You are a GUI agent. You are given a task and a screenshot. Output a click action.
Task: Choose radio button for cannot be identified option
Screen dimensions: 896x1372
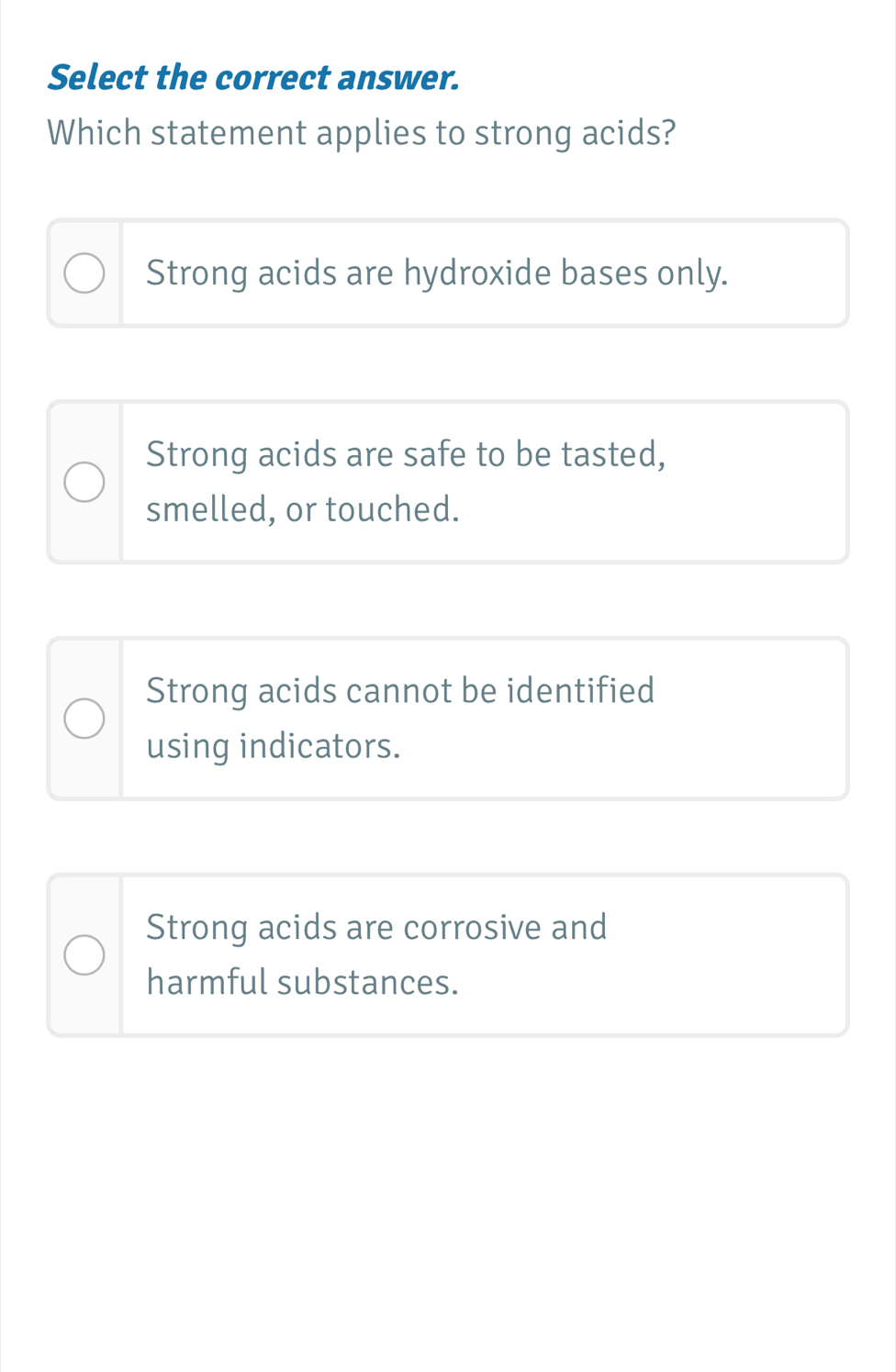click(84, 719)
